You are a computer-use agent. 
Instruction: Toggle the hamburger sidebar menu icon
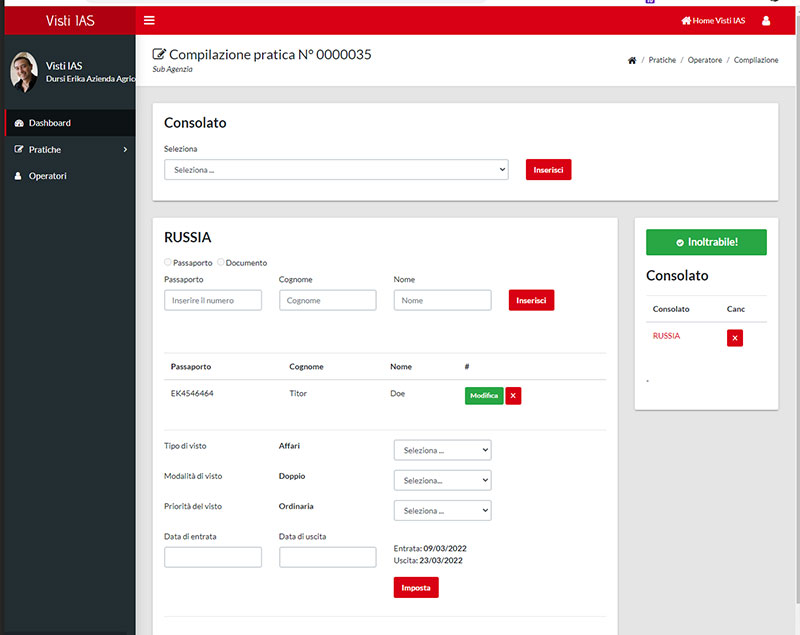(149, 20)
